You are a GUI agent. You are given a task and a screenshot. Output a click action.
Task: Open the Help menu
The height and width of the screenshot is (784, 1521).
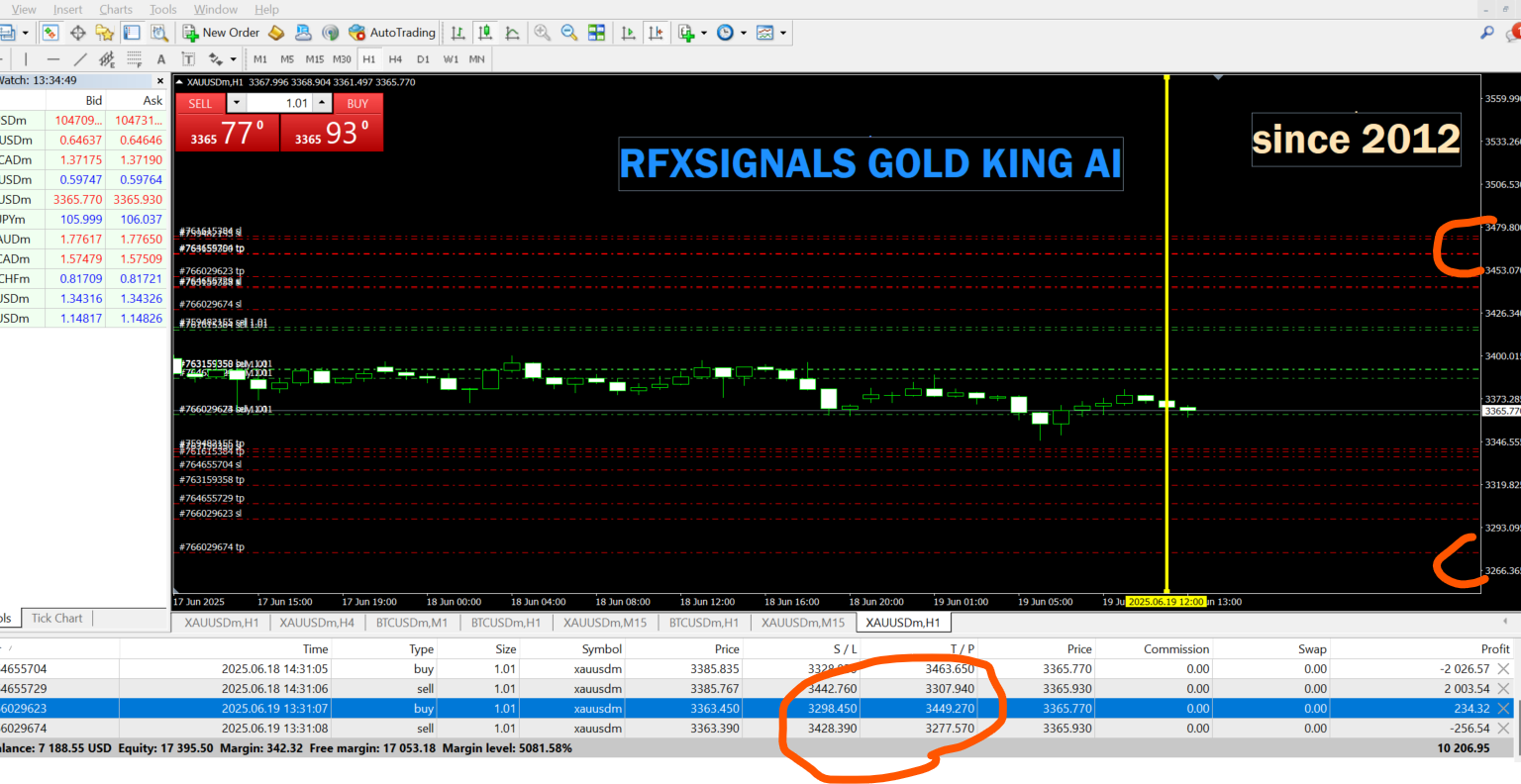click(266, 9)
